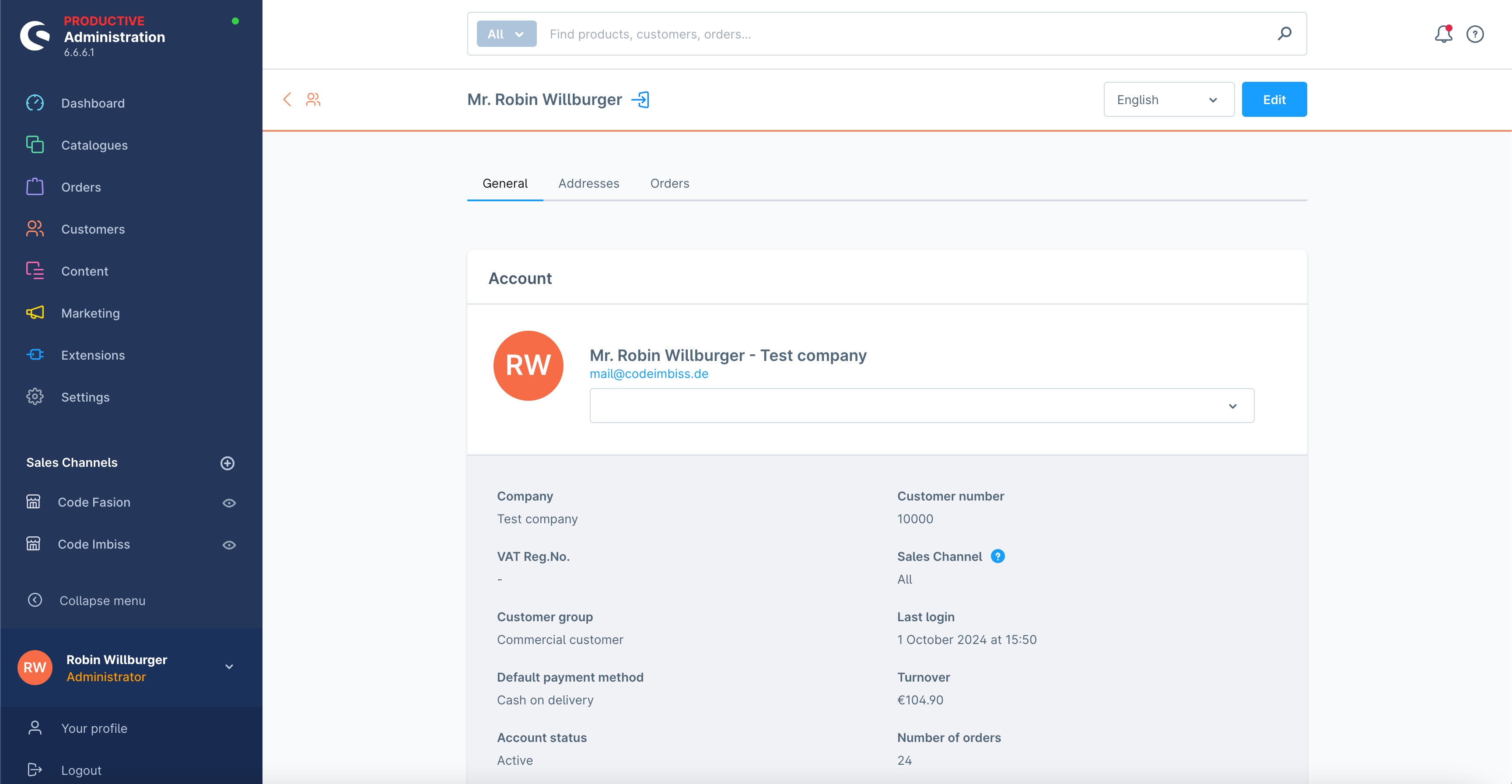Click the Active account status value

click(x=515, y=760)
